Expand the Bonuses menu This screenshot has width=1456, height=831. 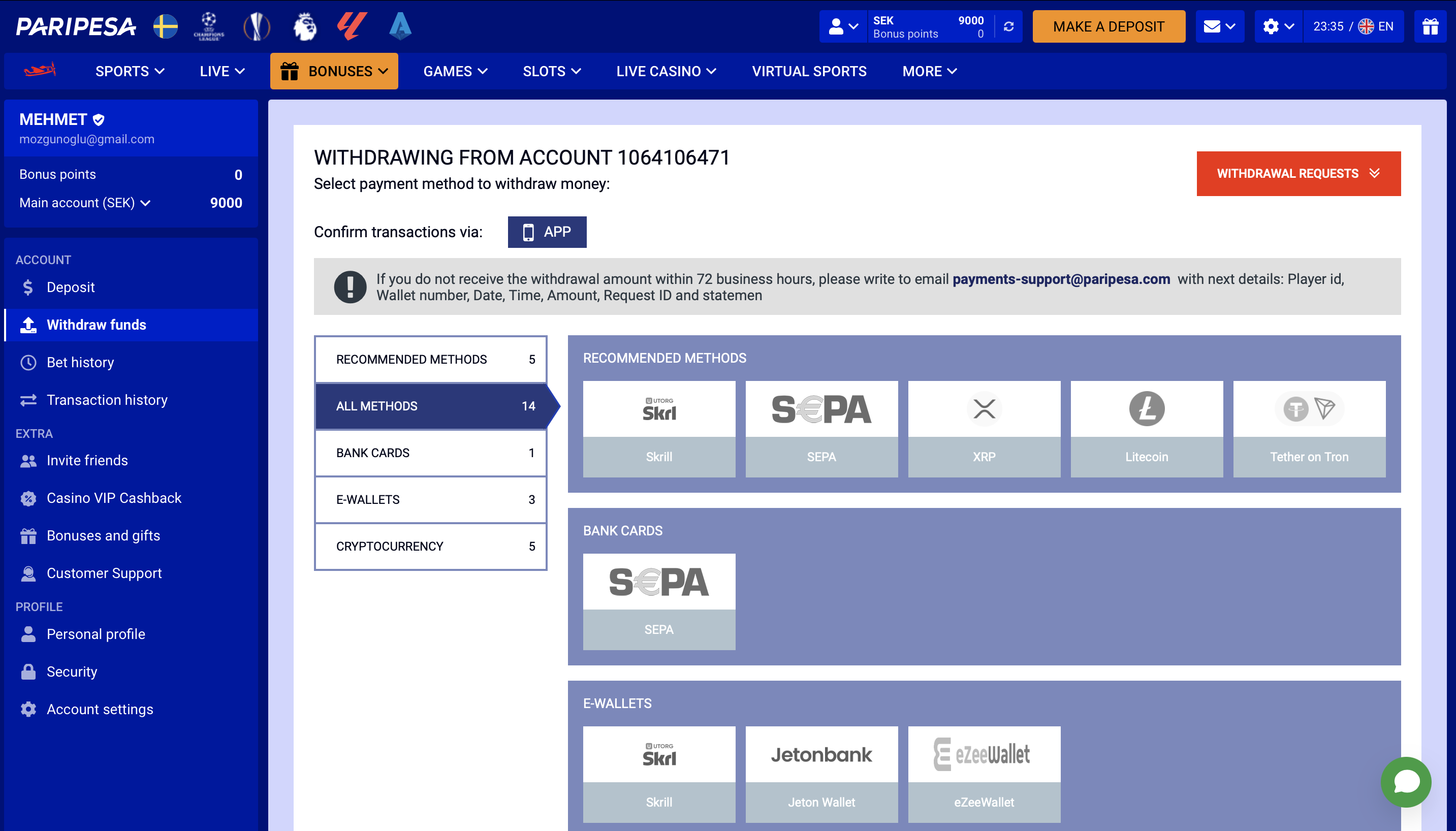[334, 71]
